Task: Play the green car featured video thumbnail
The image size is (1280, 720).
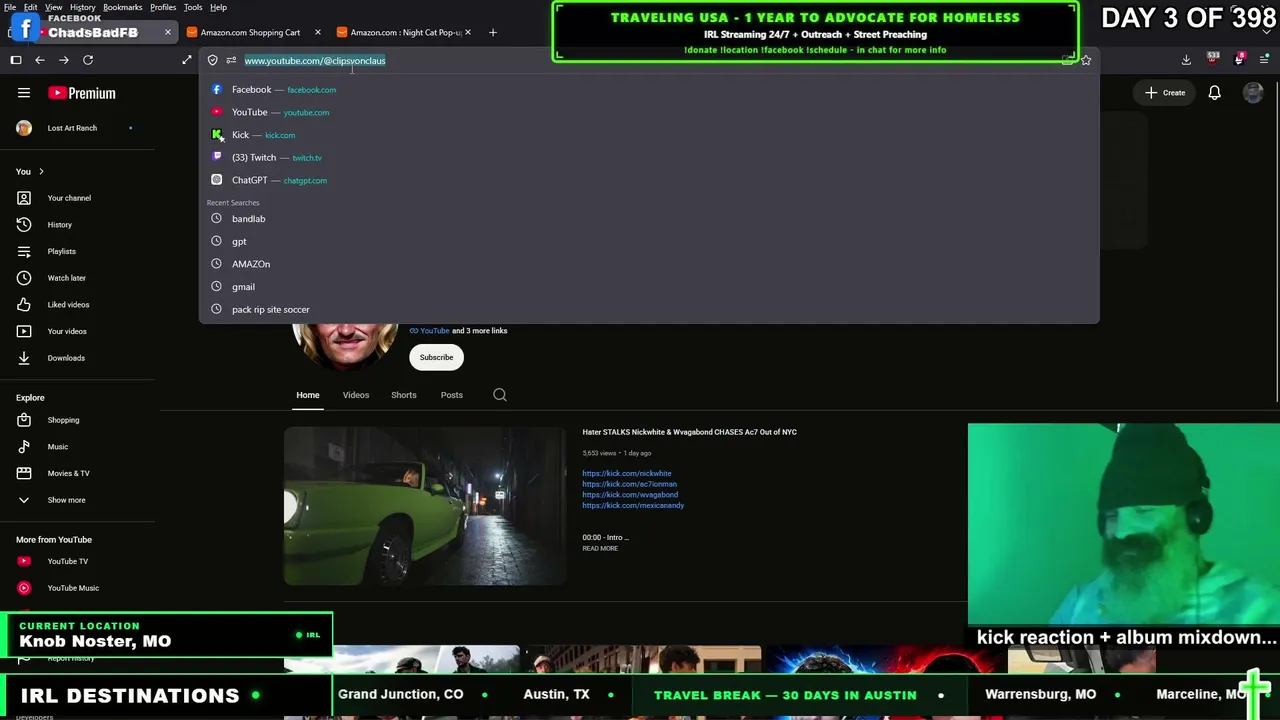Action: [x=425, y=506]
